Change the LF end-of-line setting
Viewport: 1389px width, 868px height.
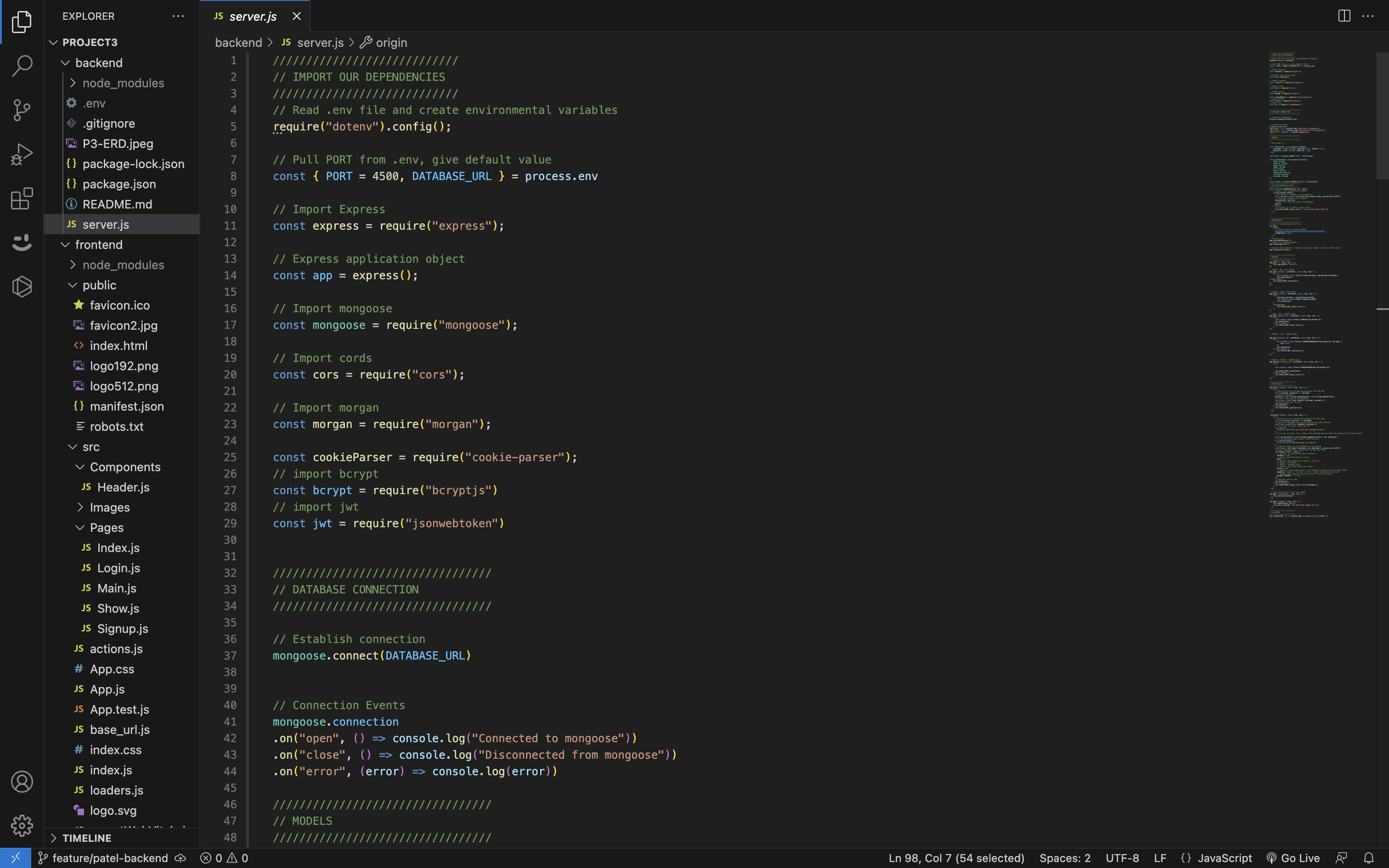click(x=1160, y=858)
